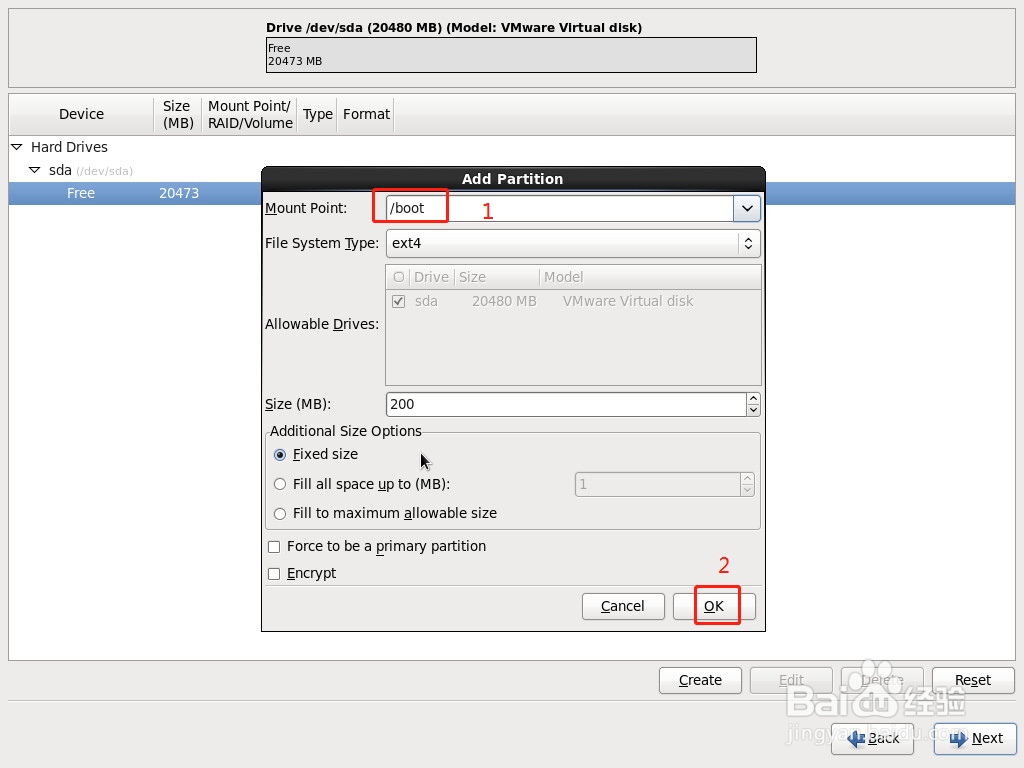Click the Mount Point/RAID/Volume column header
Viewport: 1024px width, 768px height.
pyautogui.click(x=249, y=114)
